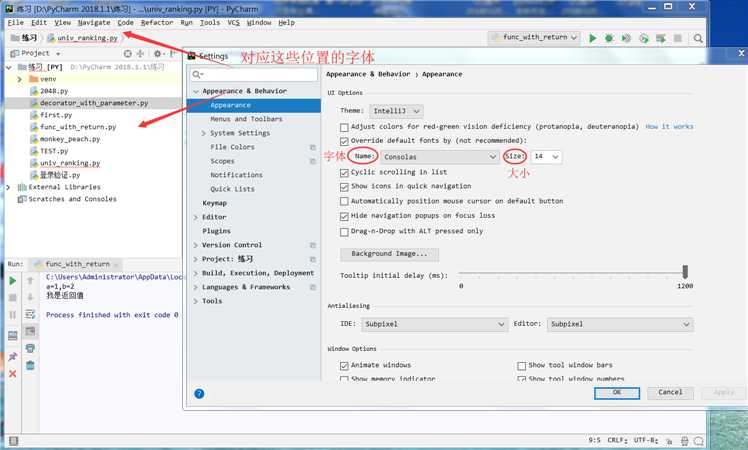Enable Show tool window bars checkbox
748x450 pixels.
pos(521,366)
